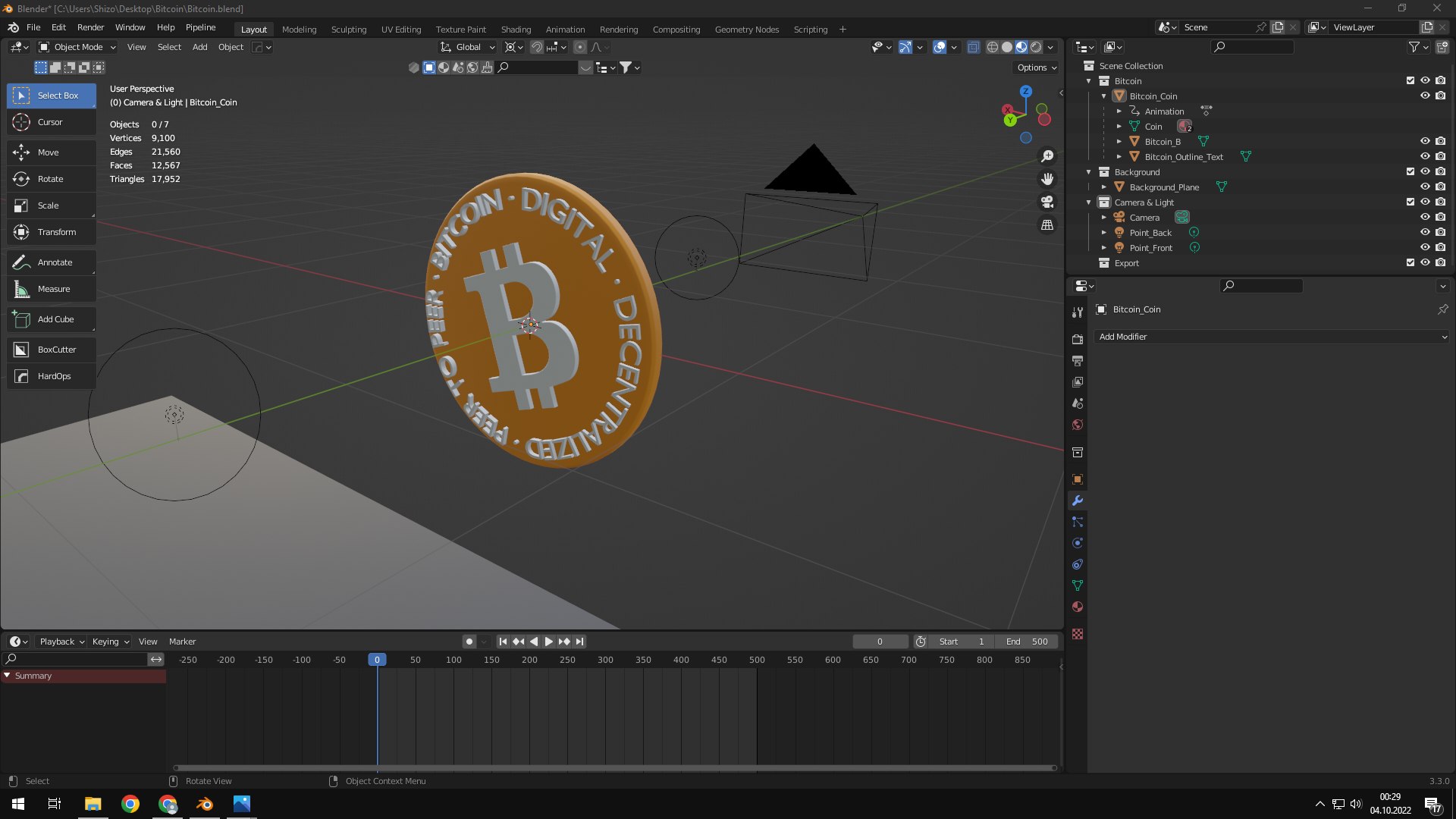The height and width of the screenshot is (819, 1456).
Task: Switch to rendered viewport shading
Action: (1036, 47)
